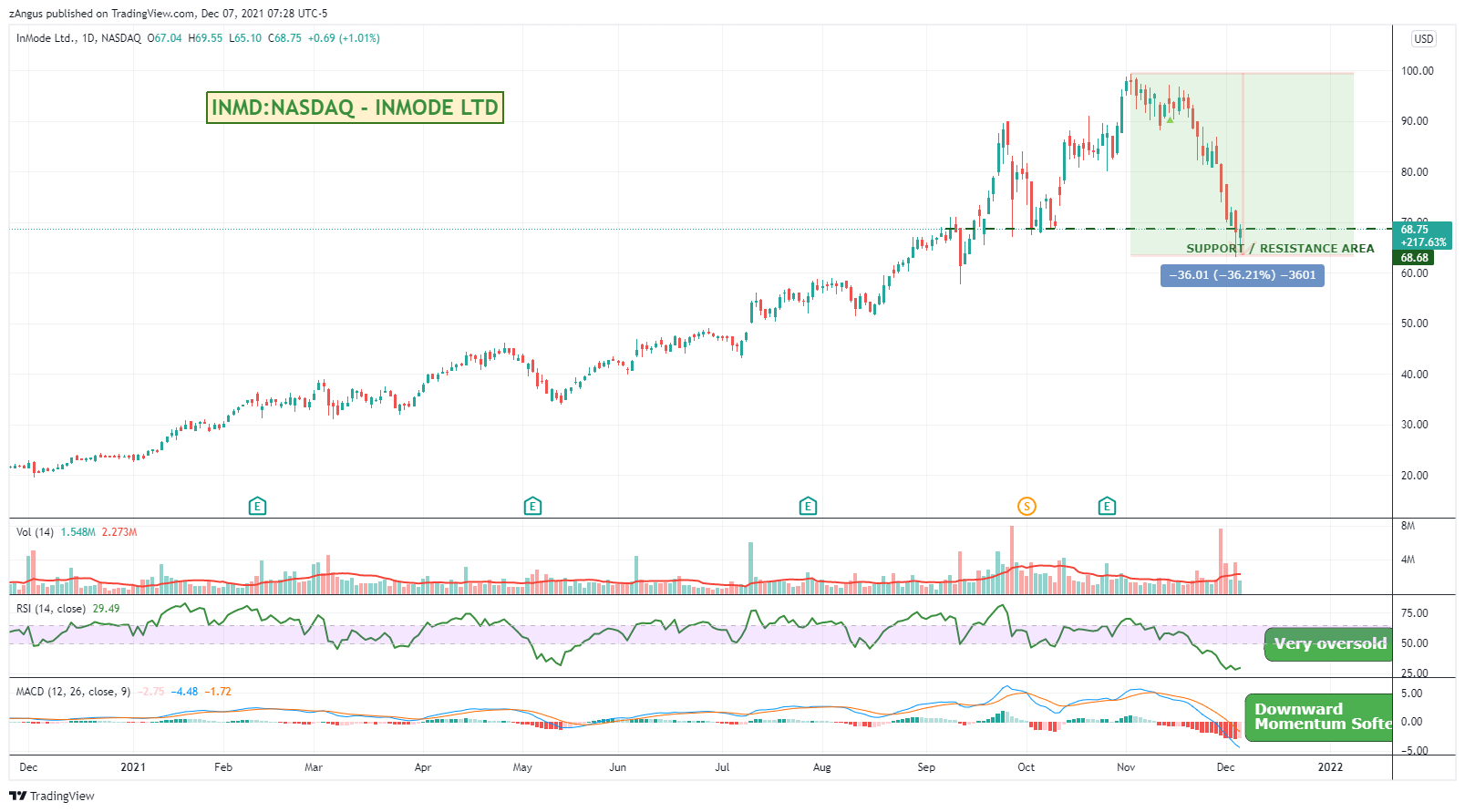Select the Downward Momentum annotation box
Image resolution: width=1465 pixels, height=812 pixels.
coord(1319,716)
